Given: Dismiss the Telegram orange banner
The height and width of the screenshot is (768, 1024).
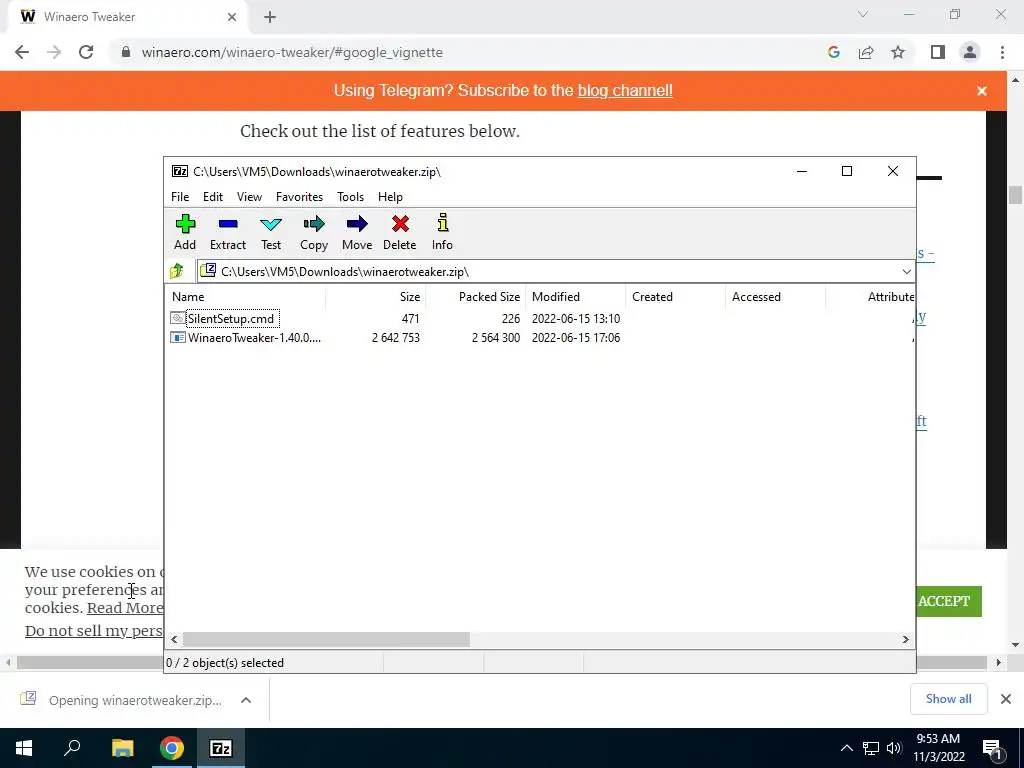Looking at the screenshot, I should click(x=982, y=91).
